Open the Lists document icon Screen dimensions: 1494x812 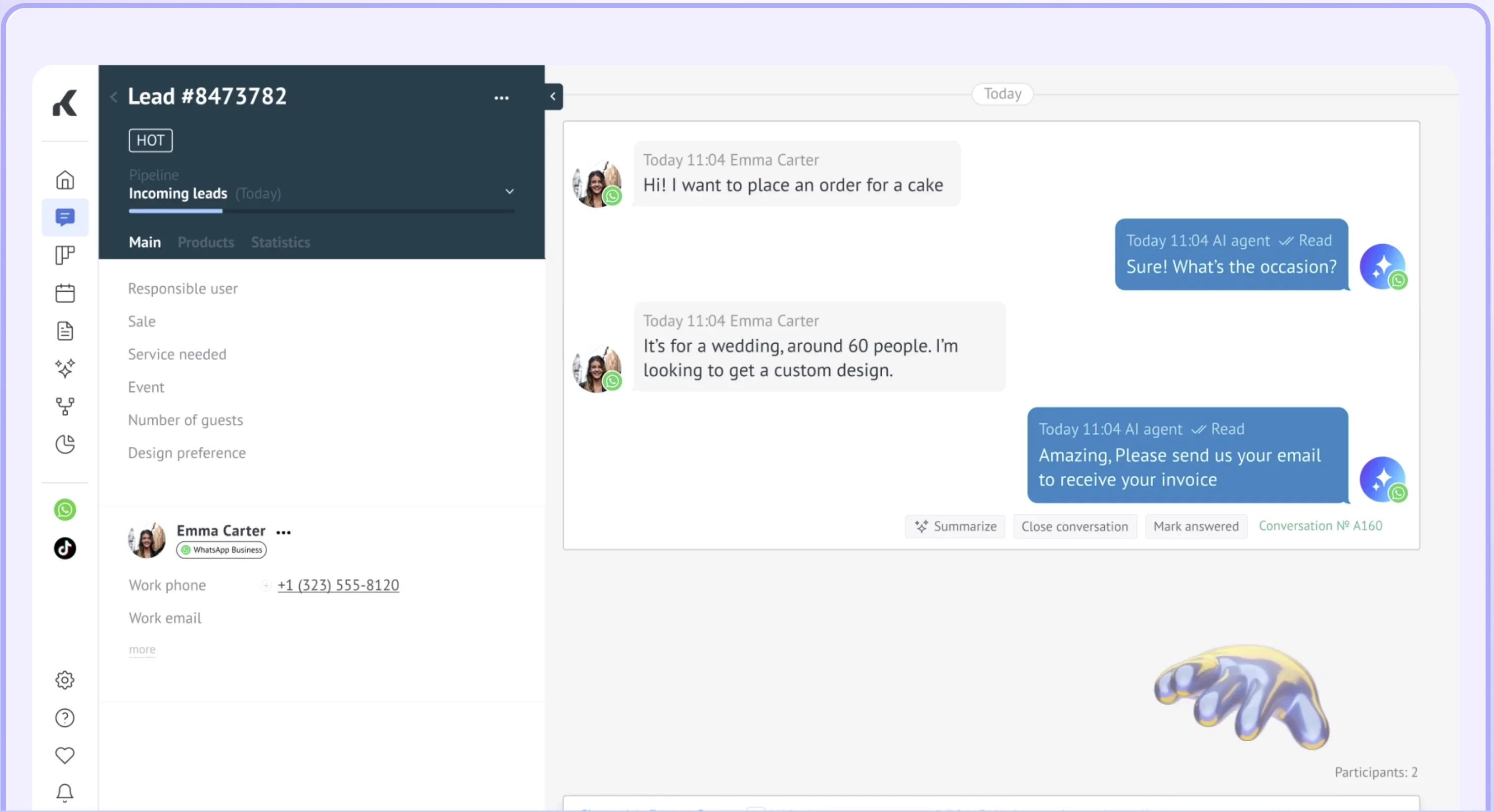pos(65,331)
